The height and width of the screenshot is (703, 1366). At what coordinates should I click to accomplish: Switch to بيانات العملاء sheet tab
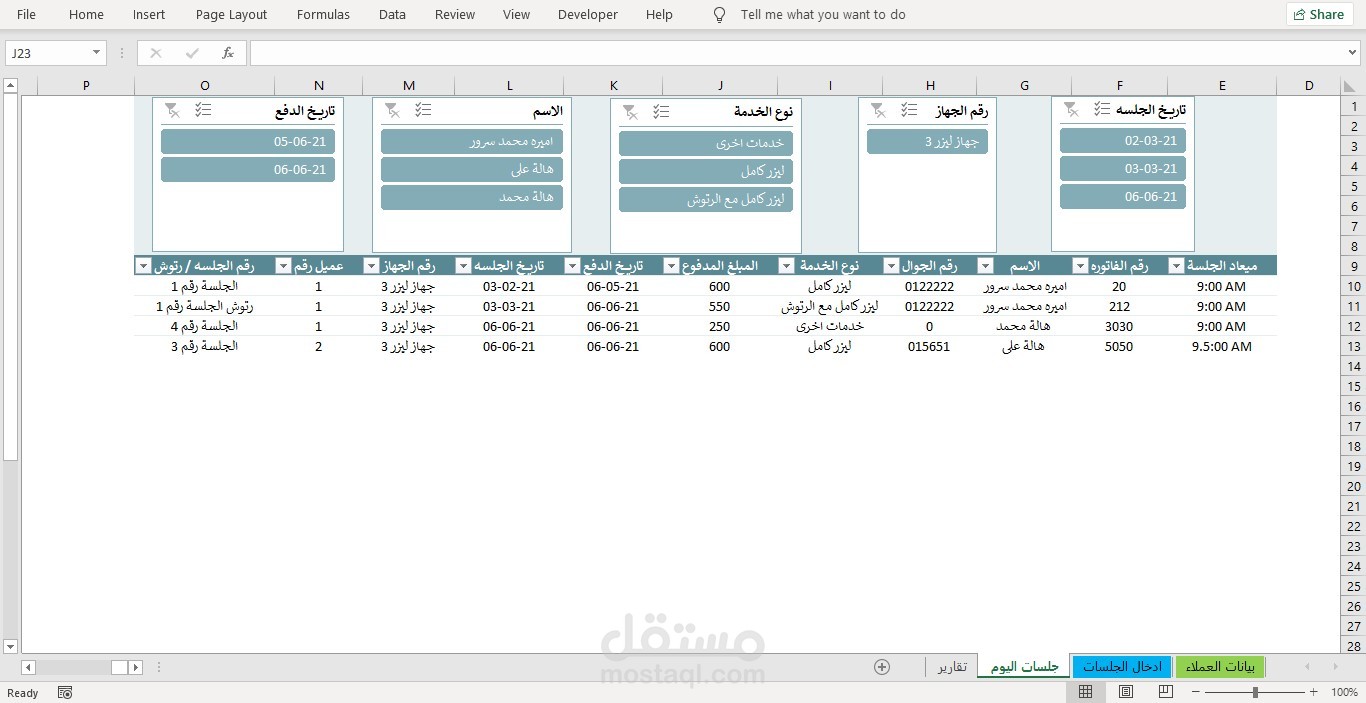tap(1221, 667)
